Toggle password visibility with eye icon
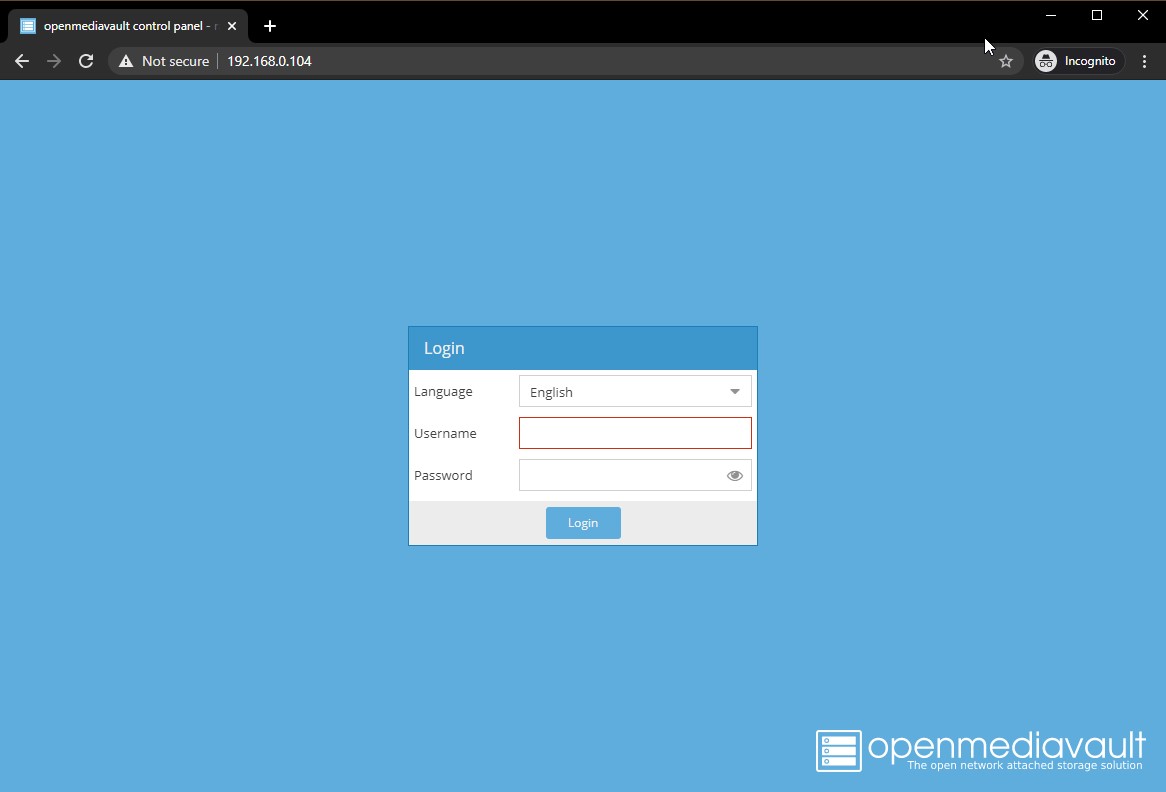Screen dimensions: 1166x792 coord(735,476)
